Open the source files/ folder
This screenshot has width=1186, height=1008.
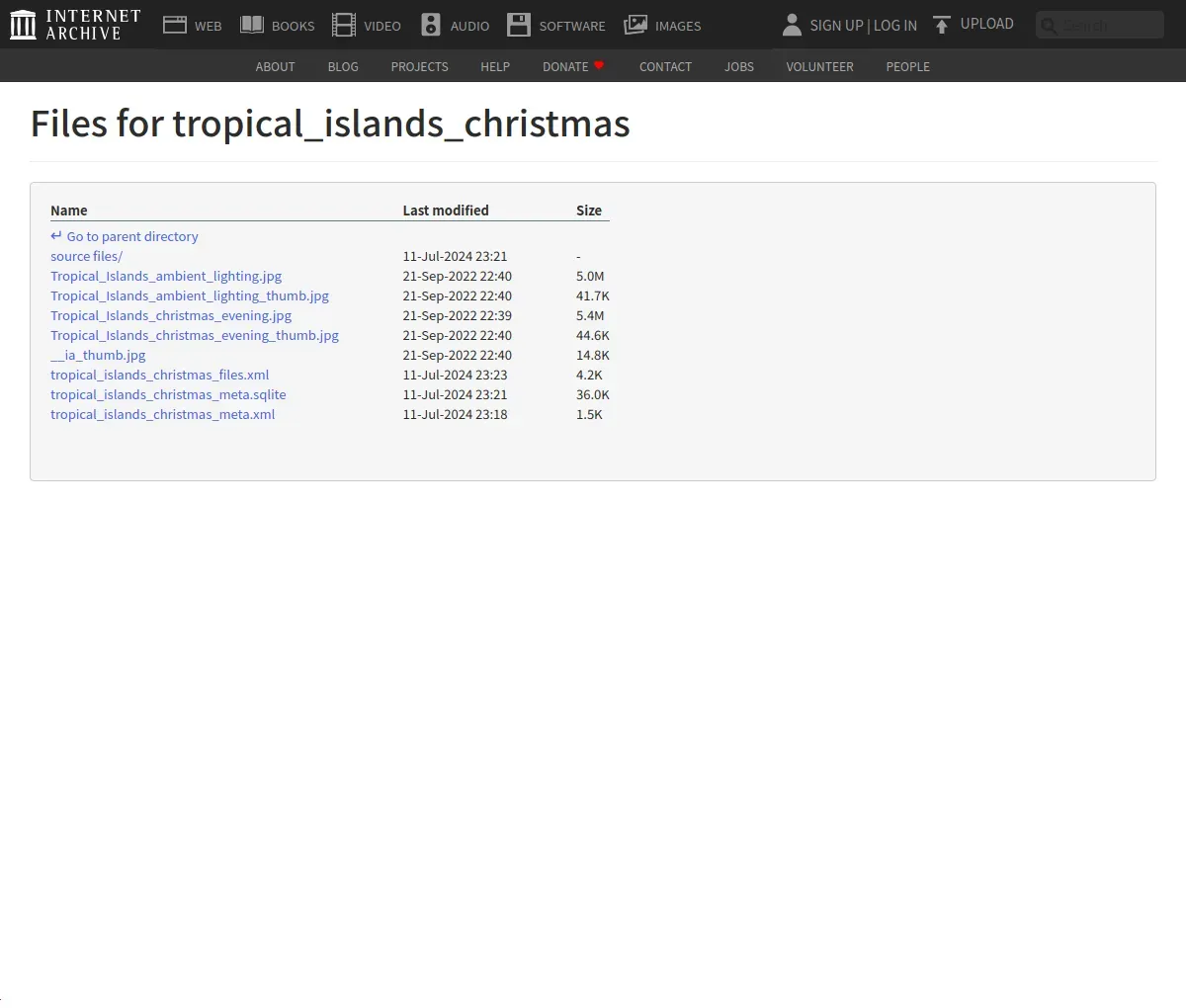tap(87, 256)
